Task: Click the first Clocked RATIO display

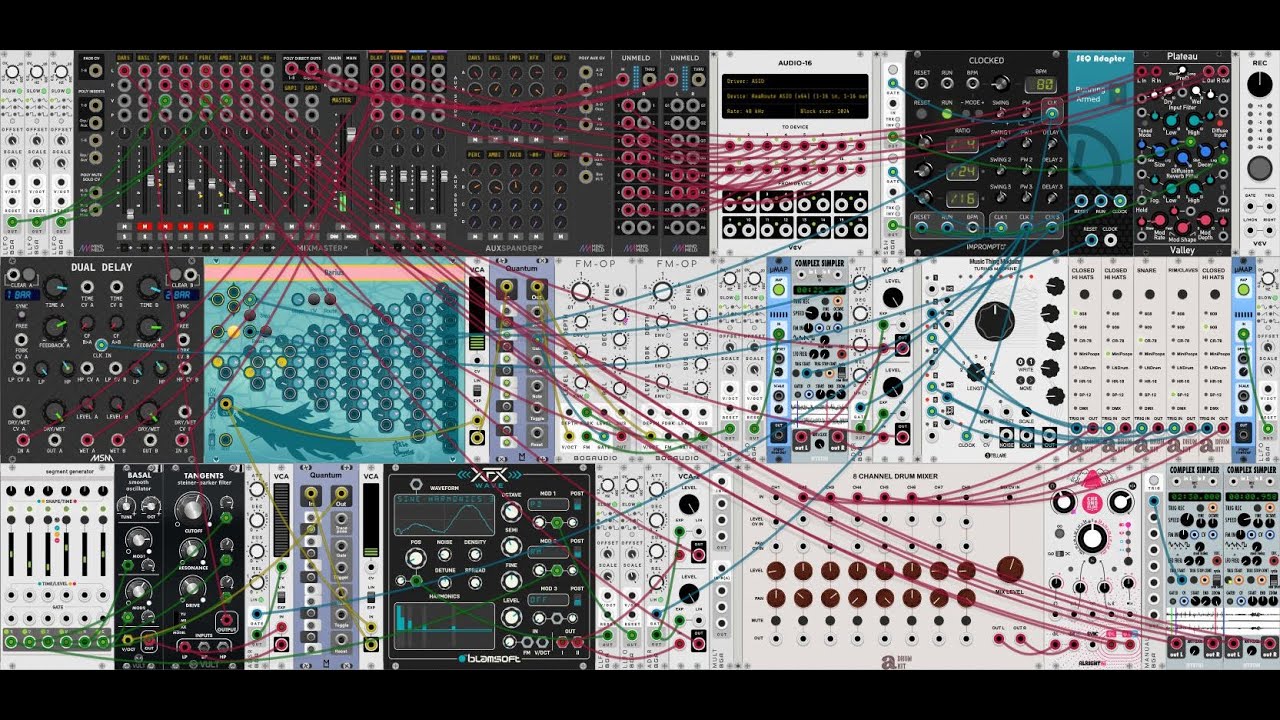Action: [962, 144]
